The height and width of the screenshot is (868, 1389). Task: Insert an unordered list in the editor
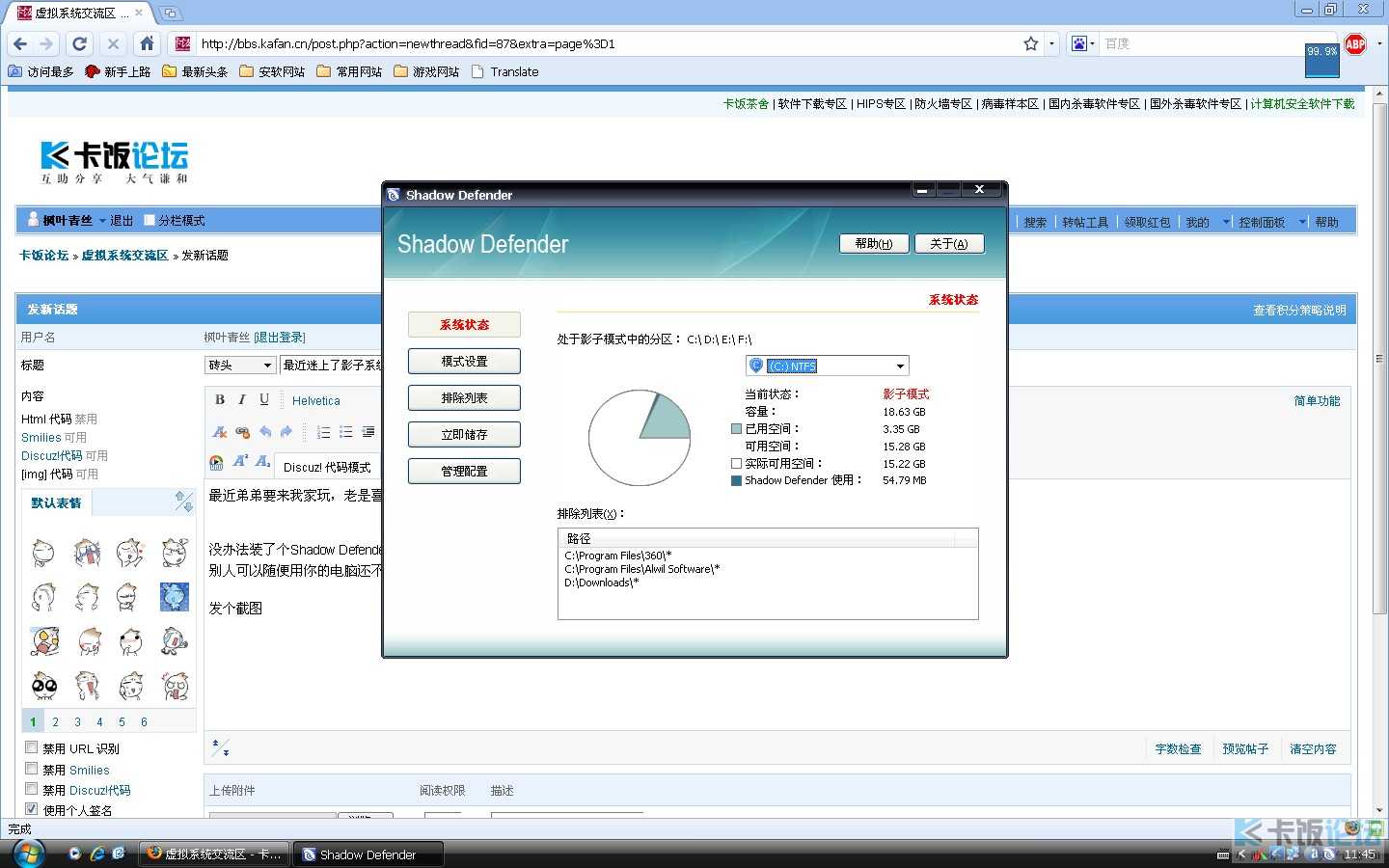pos(345,432)
